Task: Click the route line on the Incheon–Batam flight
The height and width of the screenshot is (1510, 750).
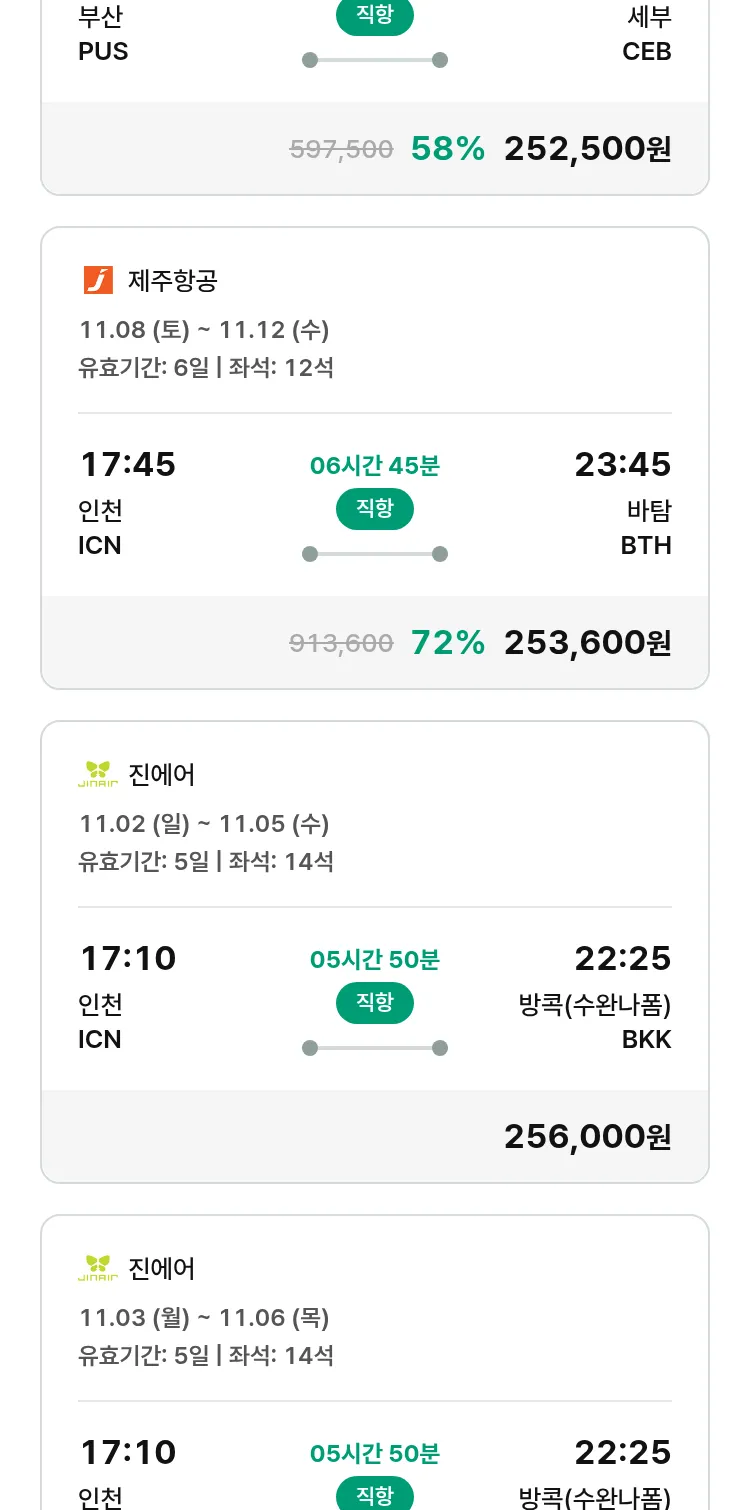Action: (374, 554)
